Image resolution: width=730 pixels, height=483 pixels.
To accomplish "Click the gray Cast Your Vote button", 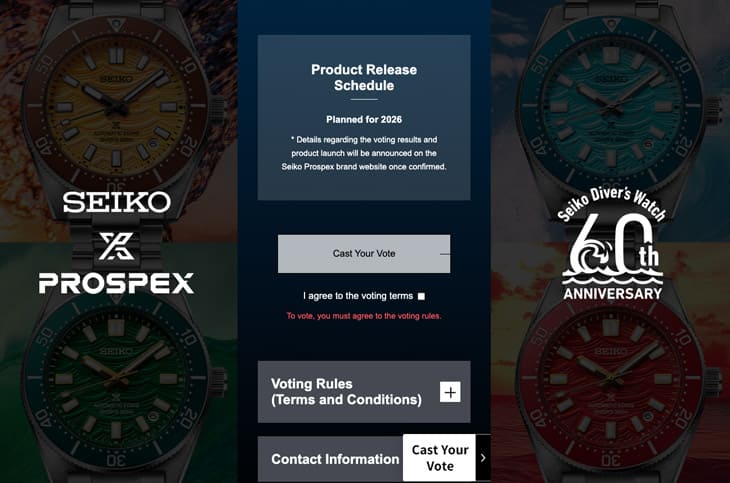I will tap(364, 254).
